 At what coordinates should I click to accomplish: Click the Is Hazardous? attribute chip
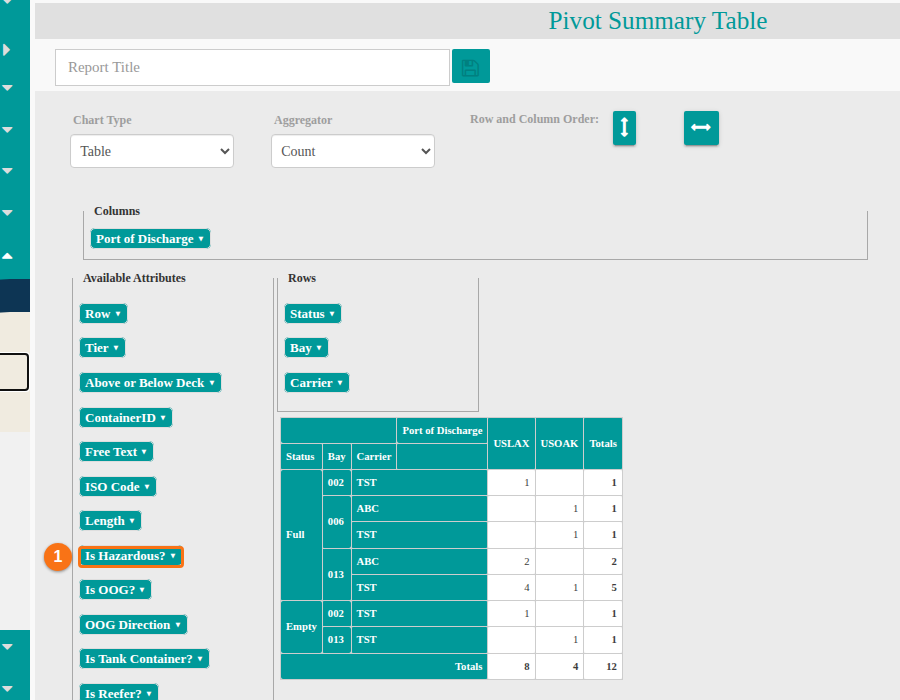point(131,556)
